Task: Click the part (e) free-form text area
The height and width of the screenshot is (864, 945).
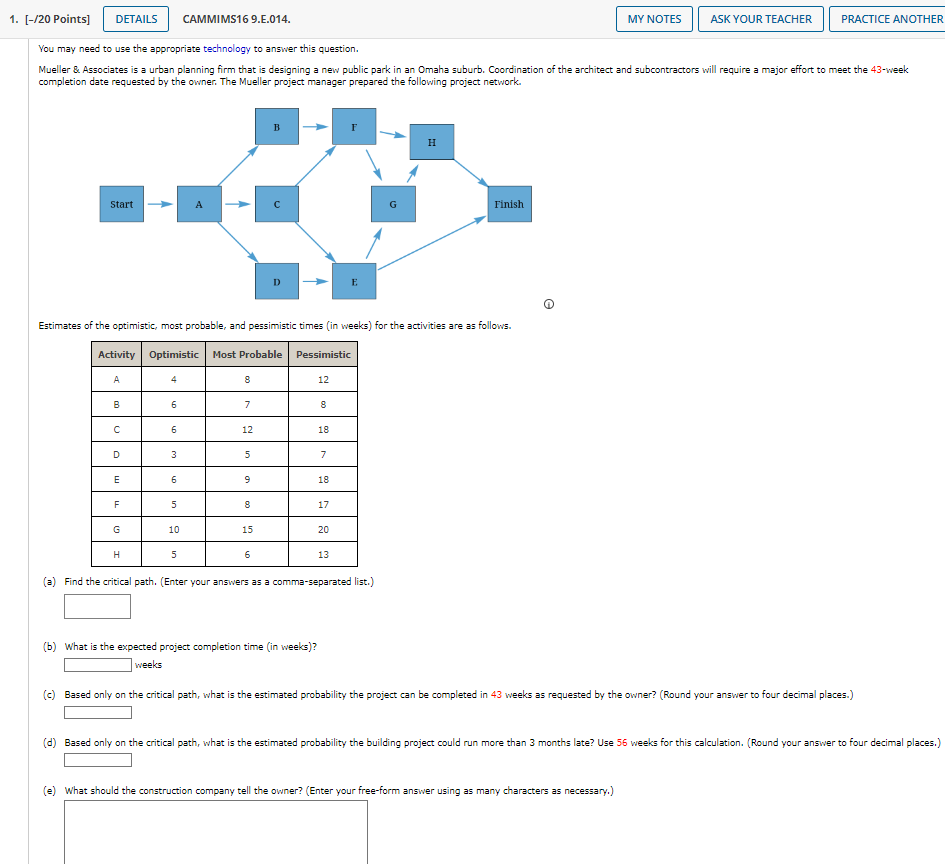Action: [216, 832]
